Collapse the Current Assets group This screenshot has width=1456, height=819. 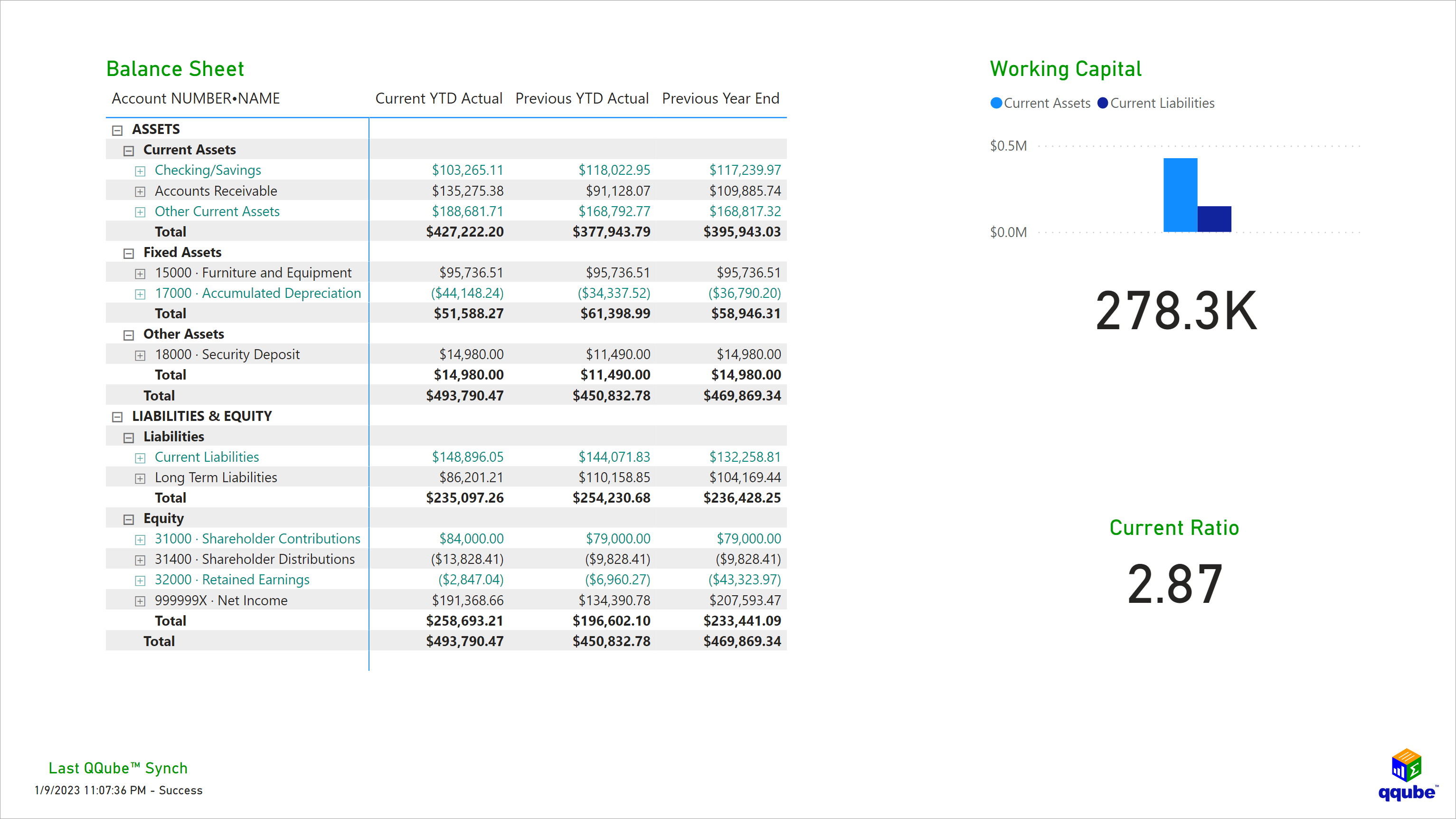point(128,150)
